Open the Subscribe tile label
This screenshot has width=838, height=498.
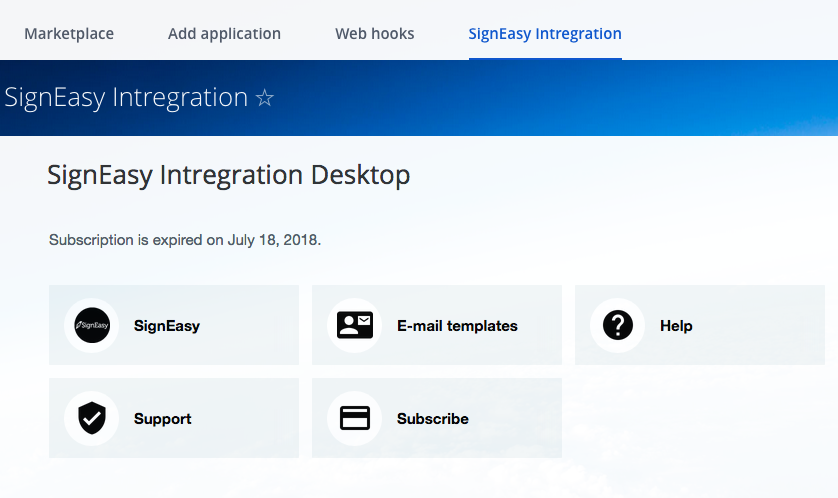(433, 419)
